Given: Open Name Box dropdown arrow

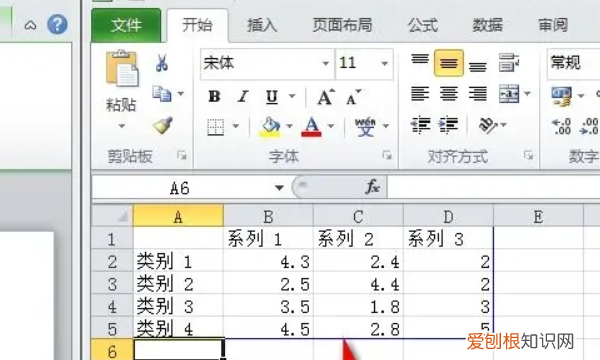Looking at the screenshot, I should point(279,187).
